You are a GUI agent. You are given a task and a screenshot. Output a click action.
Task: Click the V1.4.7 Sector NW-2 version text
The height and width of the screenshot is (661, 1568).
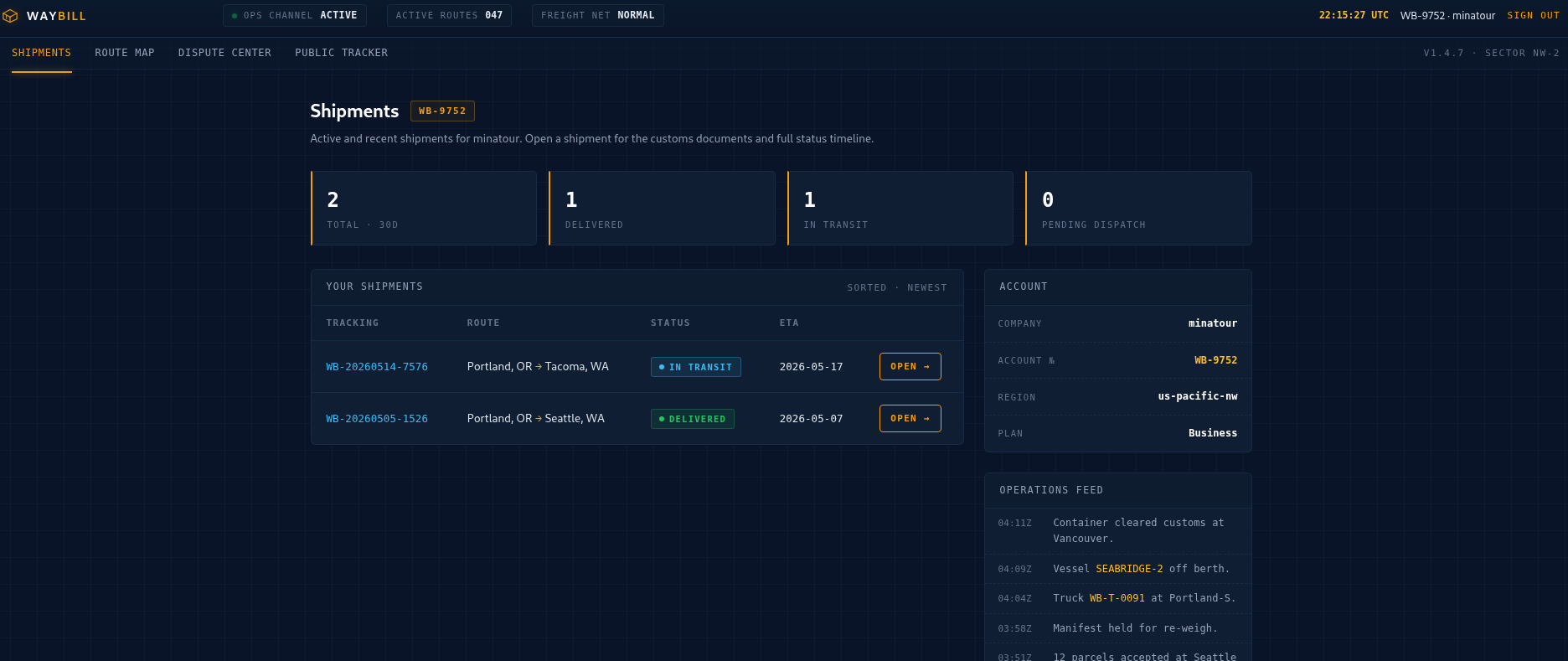(x=1491, y=53)
